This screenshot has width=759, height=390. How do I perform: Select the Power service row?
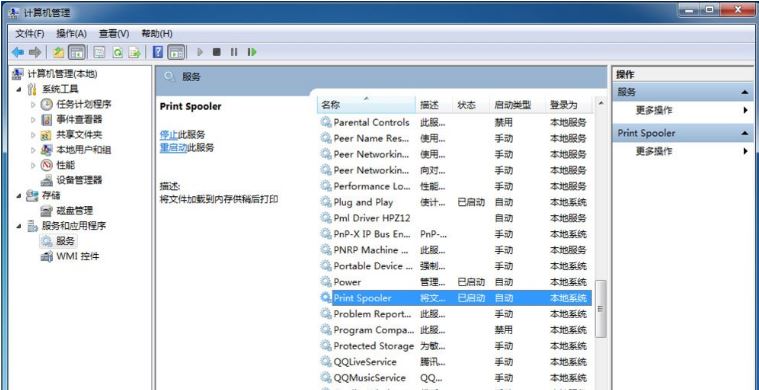[455, 282]
